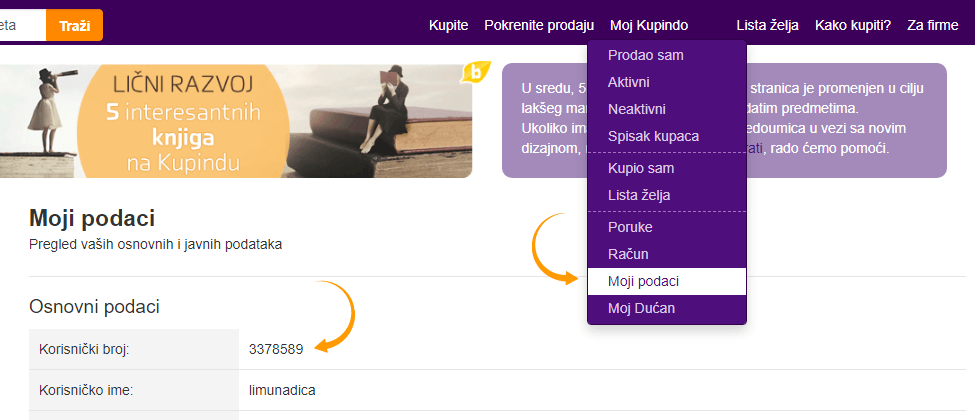Open Pokrenite prodaju in top navigation
975x420 pixels.
(x=539, y=26)
